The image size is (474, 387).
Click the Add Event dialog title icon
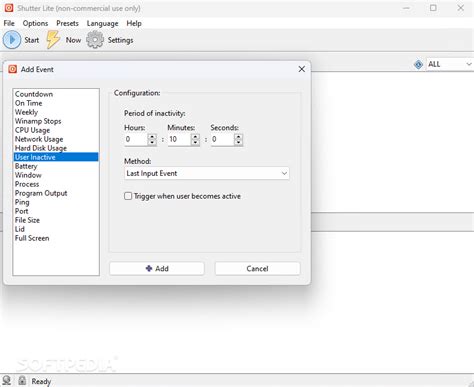(x=13, y=69)
